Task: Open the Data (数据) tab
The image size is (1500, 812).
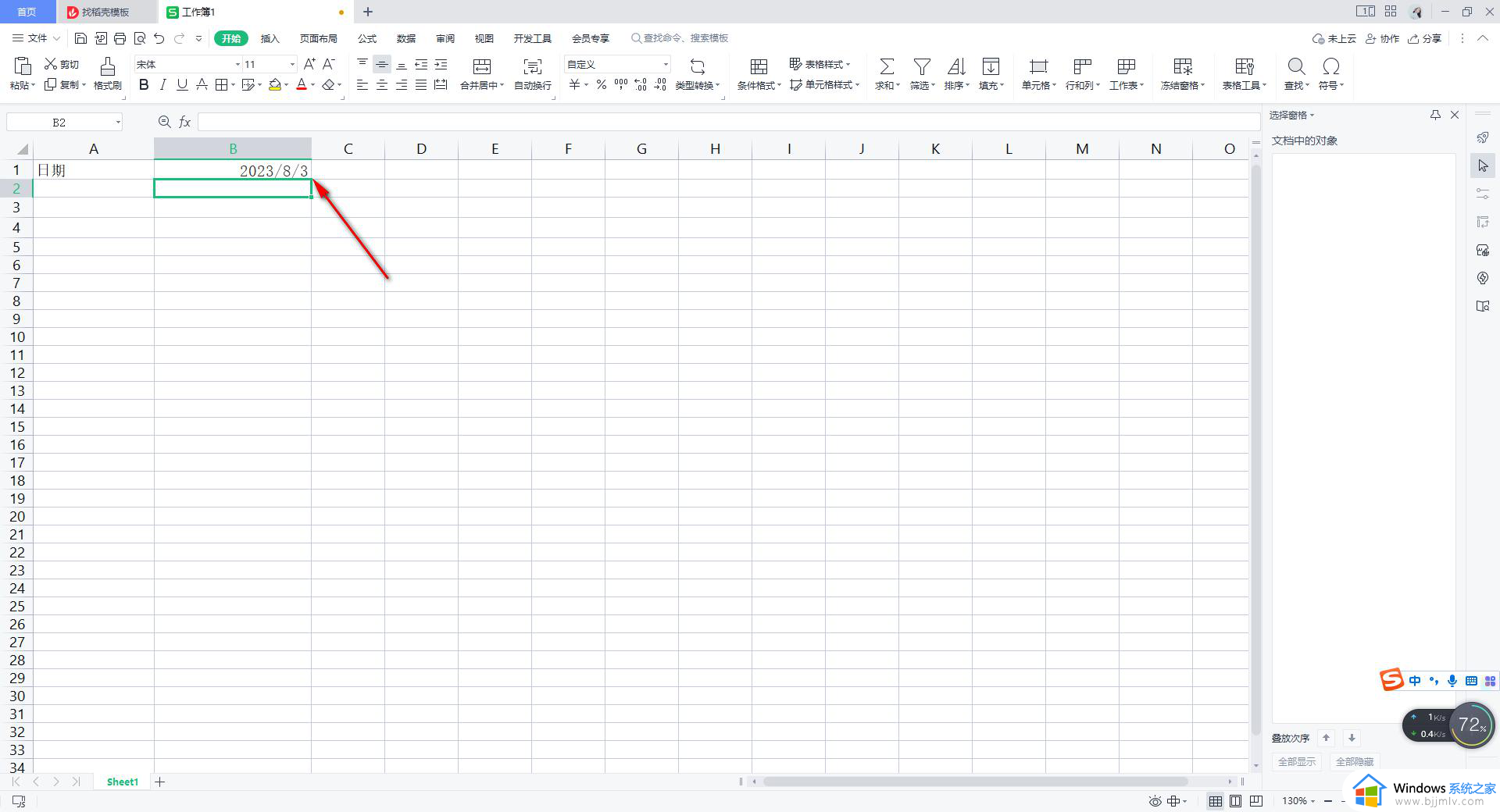Action: 406,38
